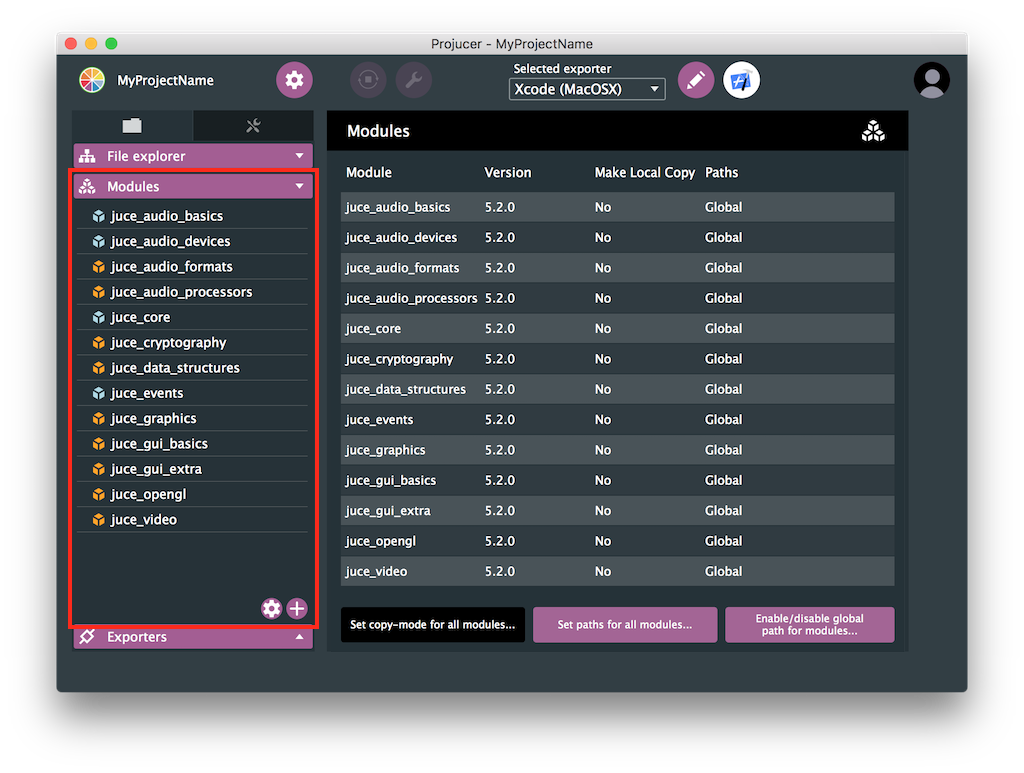Click the cubes icon in Modules header
Screen dimensions: 1024x773
pyautogui.click(x=873, y=131)
